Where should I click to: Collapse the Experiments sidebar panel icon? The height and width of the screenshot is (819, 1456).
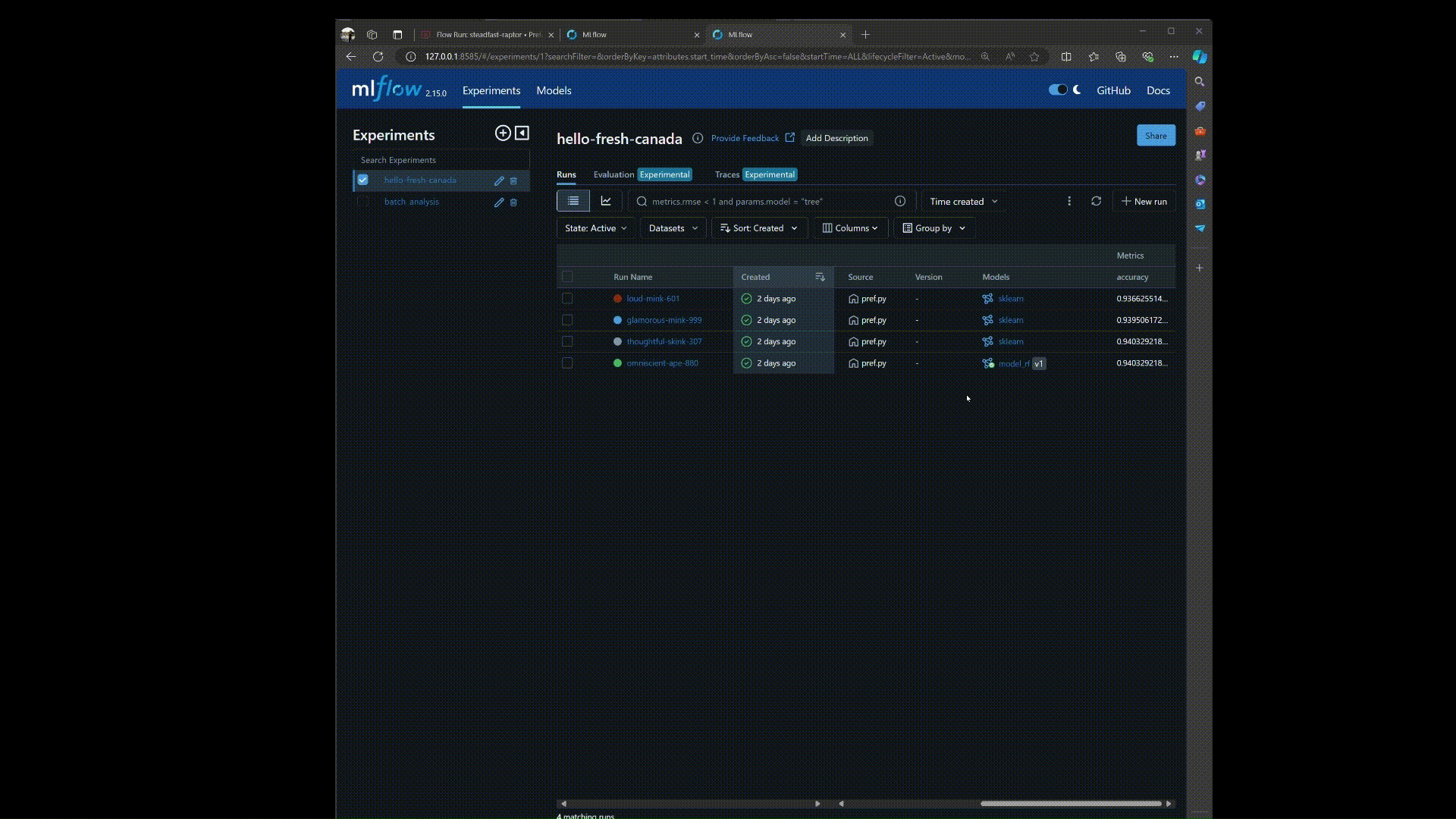point(522,133)
